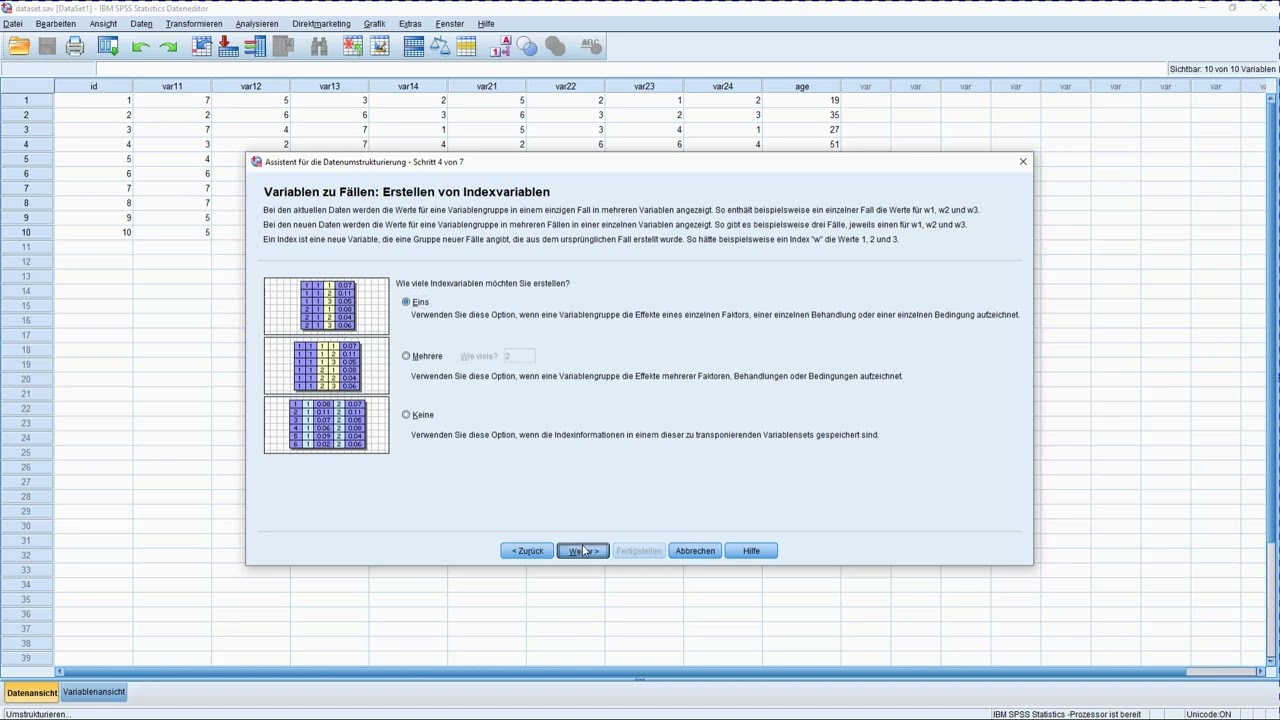Image resolution: width=1280 pixels, height=720 pixels.
Task: Open the Datei menu
Action: (13, 24)
